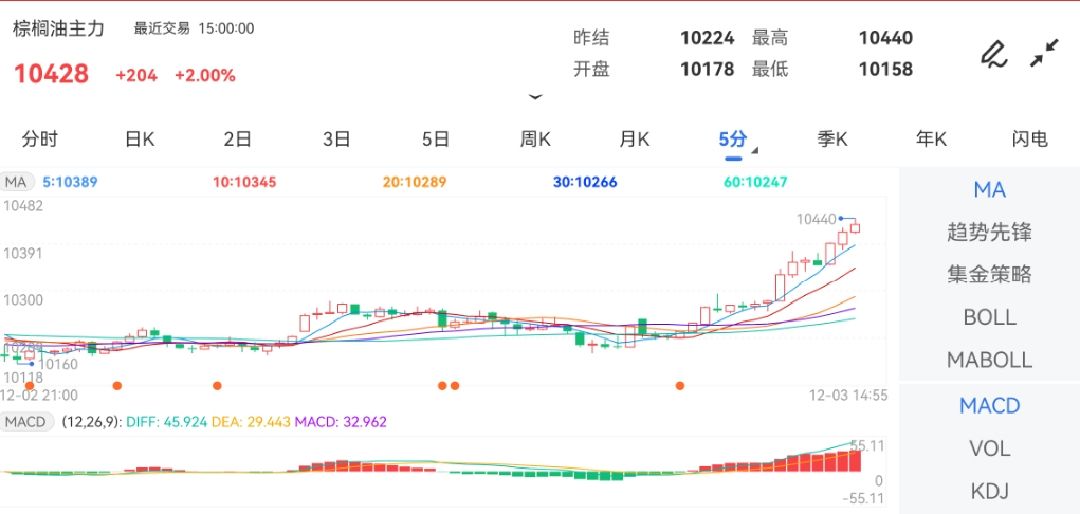Select the 3日 tab
The height and width of the screenshot is (514, 1080).
pos(337,139)
